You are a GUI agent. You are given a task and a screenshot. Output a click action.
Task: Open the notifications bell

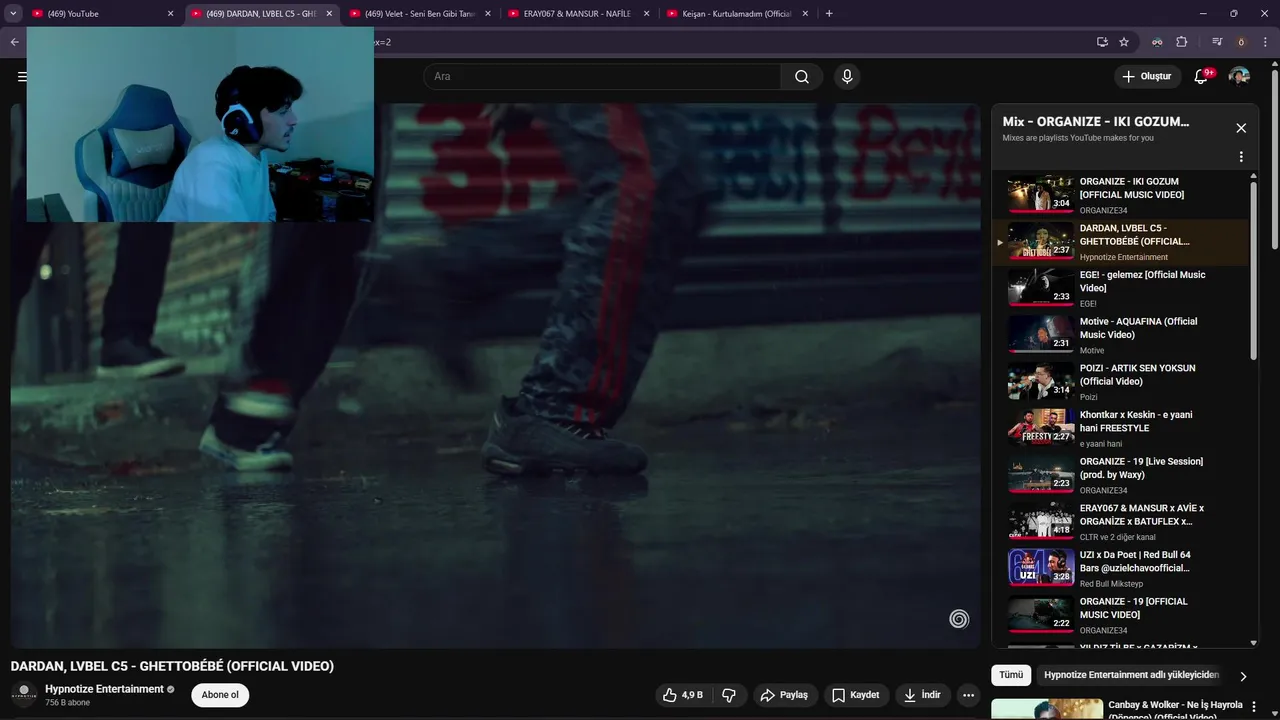1202,77
